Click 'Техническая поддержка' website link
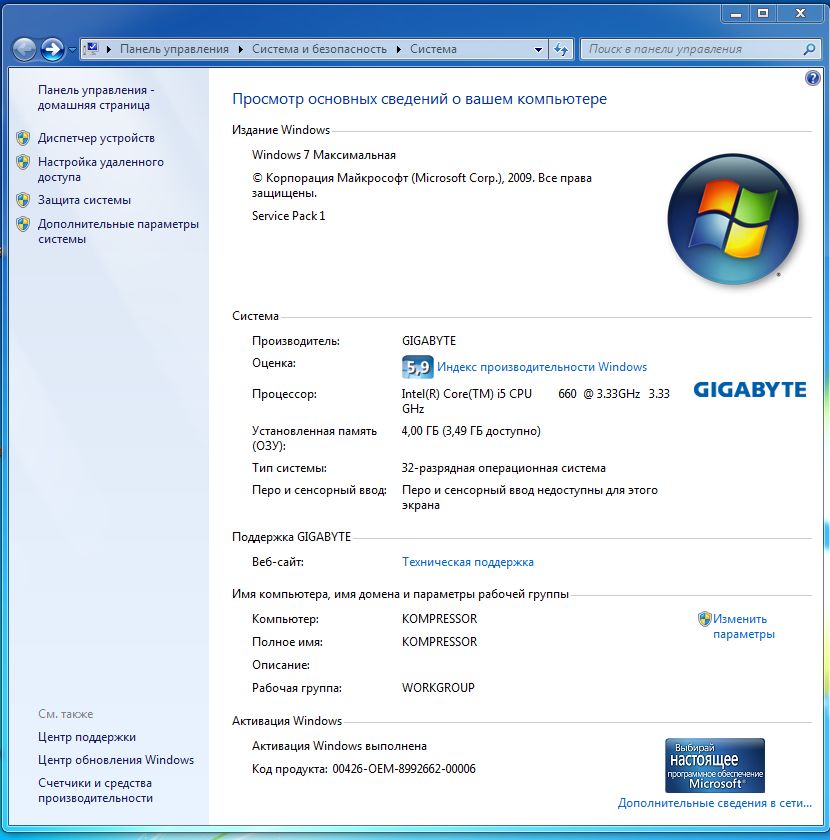 [x=467, y=562]
